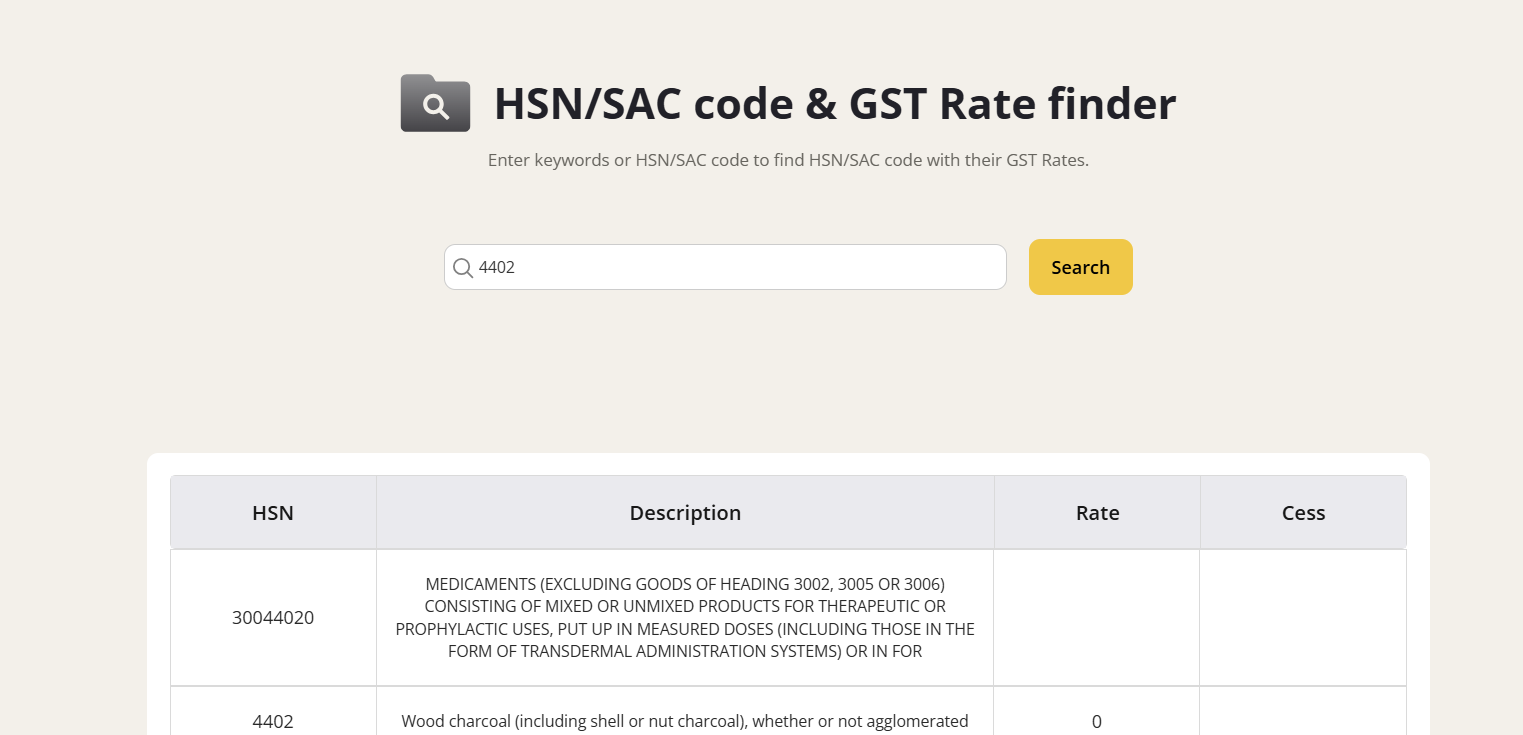Screen dimensions: 1523x735
Task: Click the Rate value 0 for 4402
Action: tap(1097, 721)
